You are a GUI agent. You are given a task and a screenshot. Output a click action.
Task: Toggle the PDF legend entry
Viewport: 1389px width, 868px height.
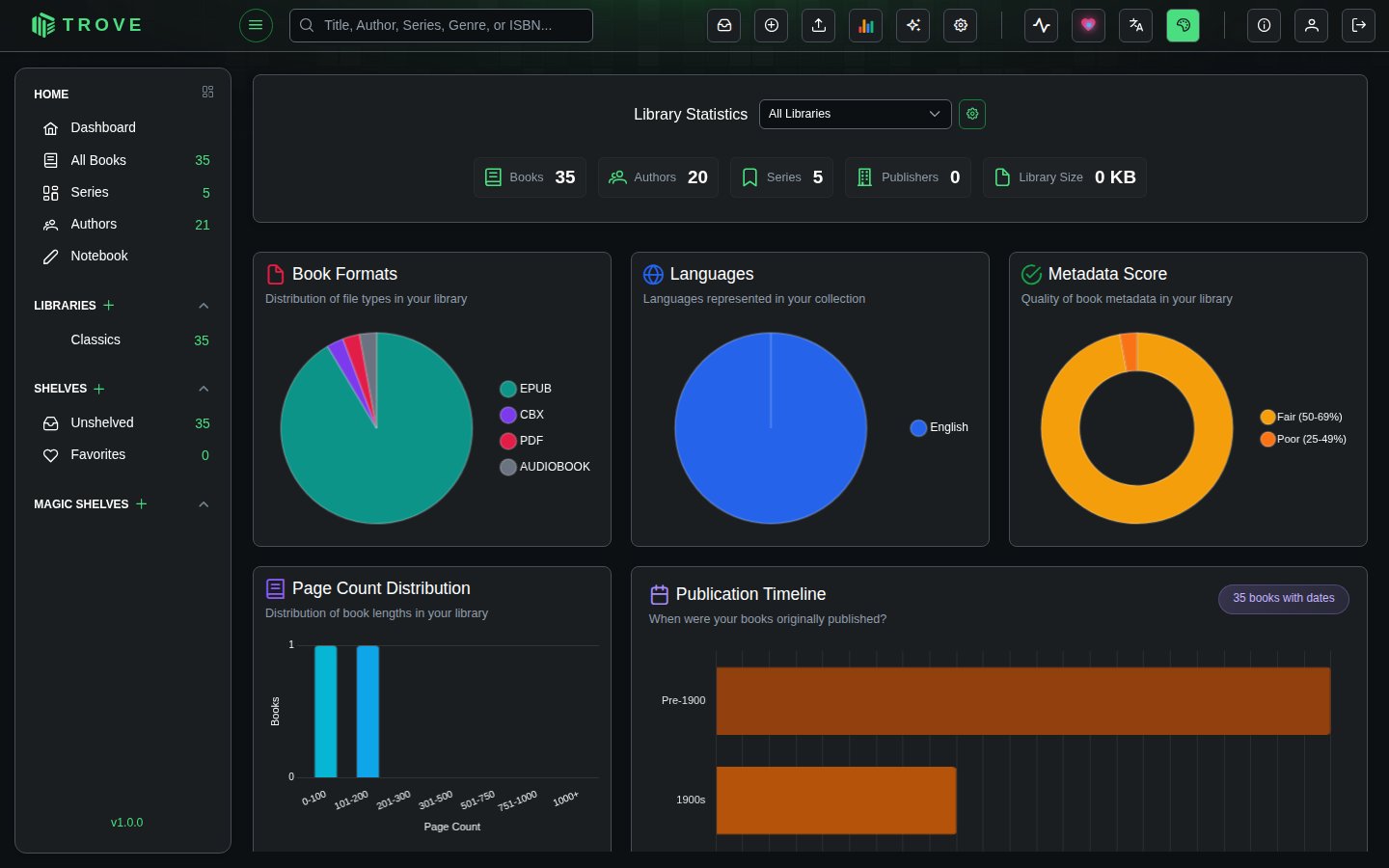click(522, 441)
